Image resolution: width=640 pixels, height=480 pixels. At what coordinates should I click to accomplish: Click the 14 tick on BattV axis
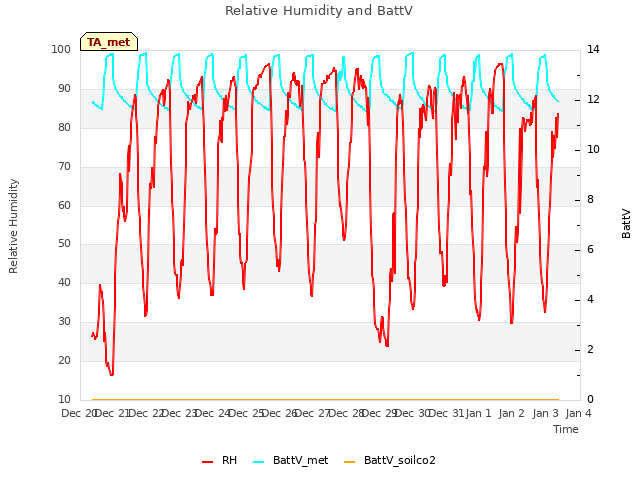pos(593,49)
